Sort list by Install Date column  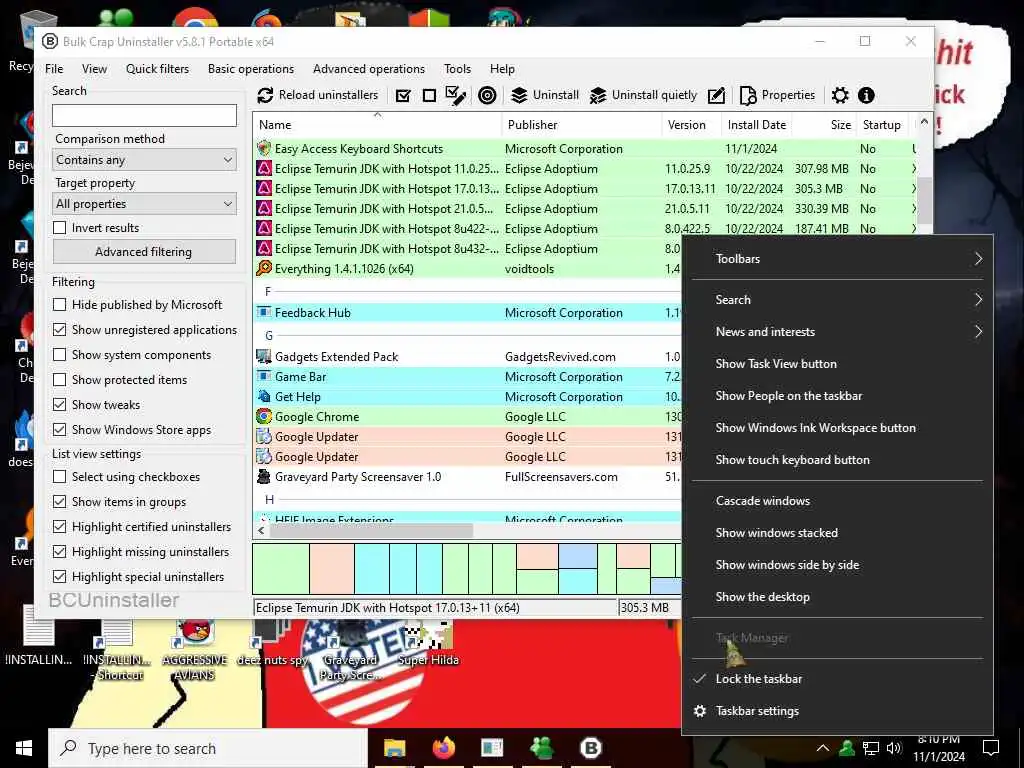757,125
